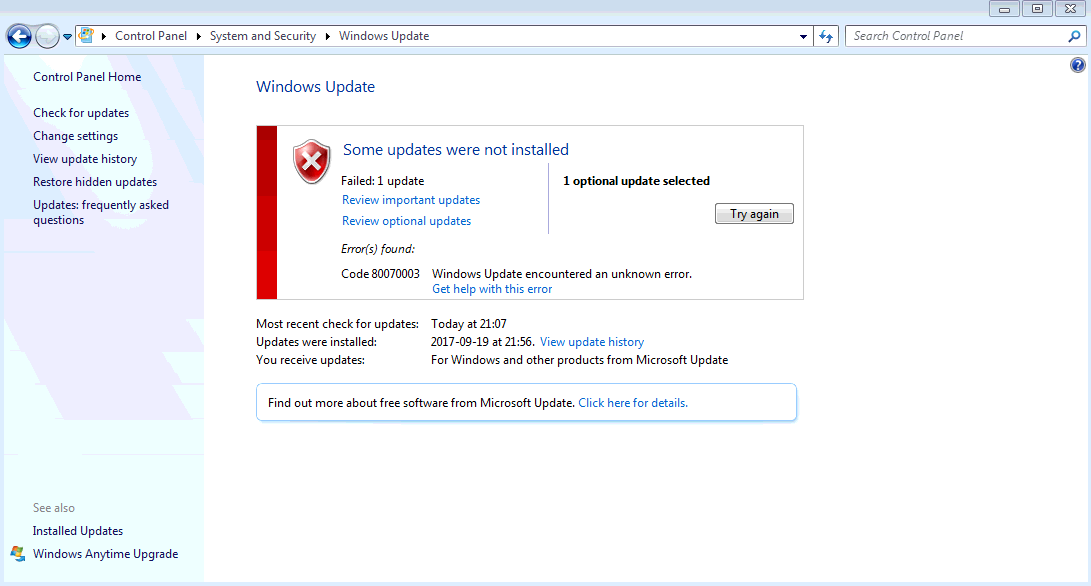1091x586 pixels.
Task: Click the Failed: 1 update text
Action: pos(382,181)
